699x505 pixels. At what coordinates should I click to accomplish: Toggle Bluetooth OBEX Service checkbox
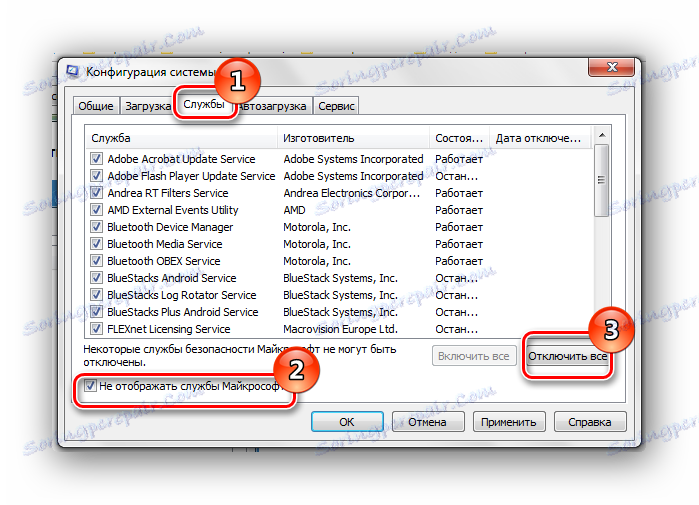click(96, 260)
